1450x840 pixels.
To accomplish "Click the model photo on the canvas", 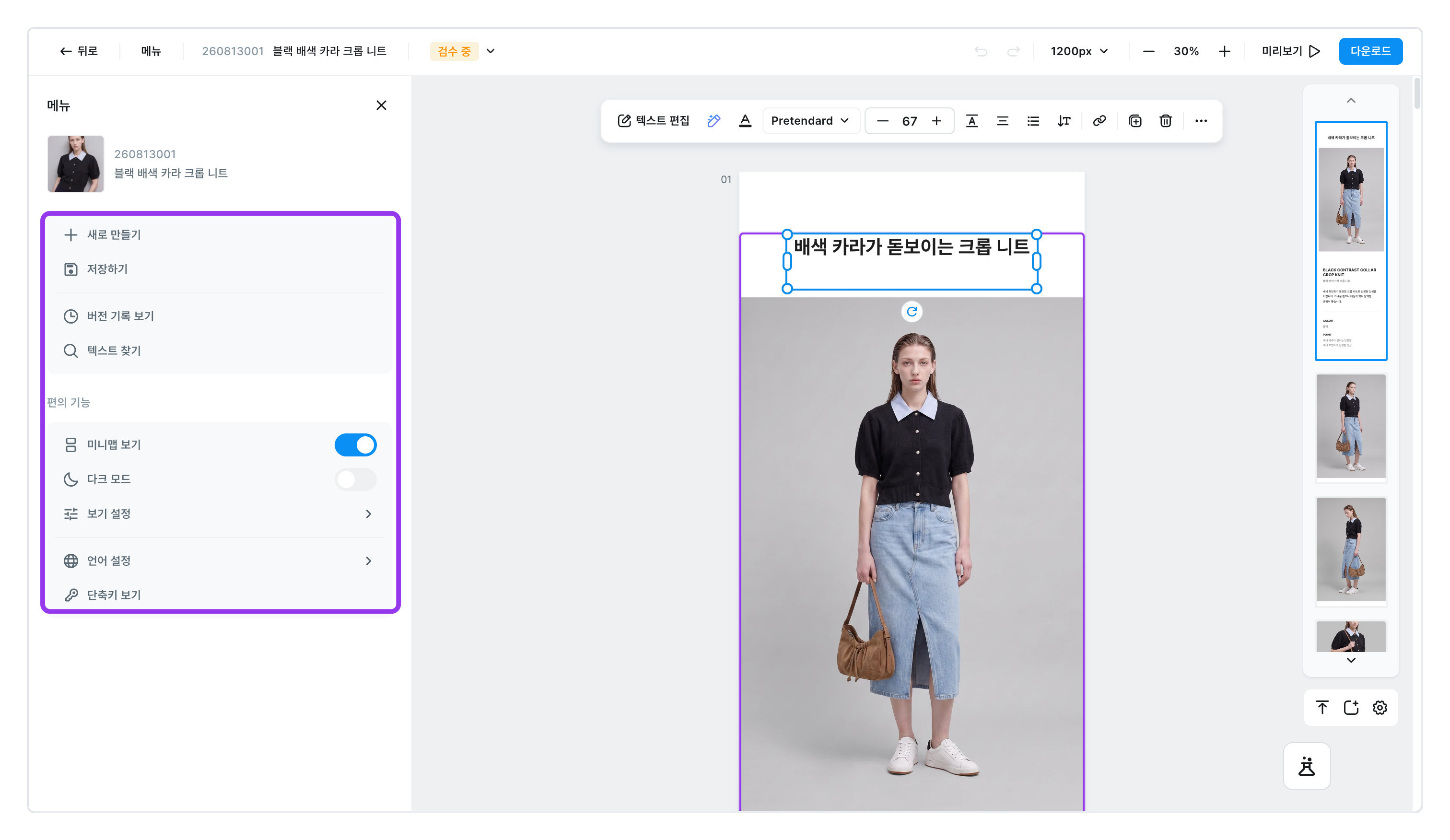I will (x=912, y=553).
